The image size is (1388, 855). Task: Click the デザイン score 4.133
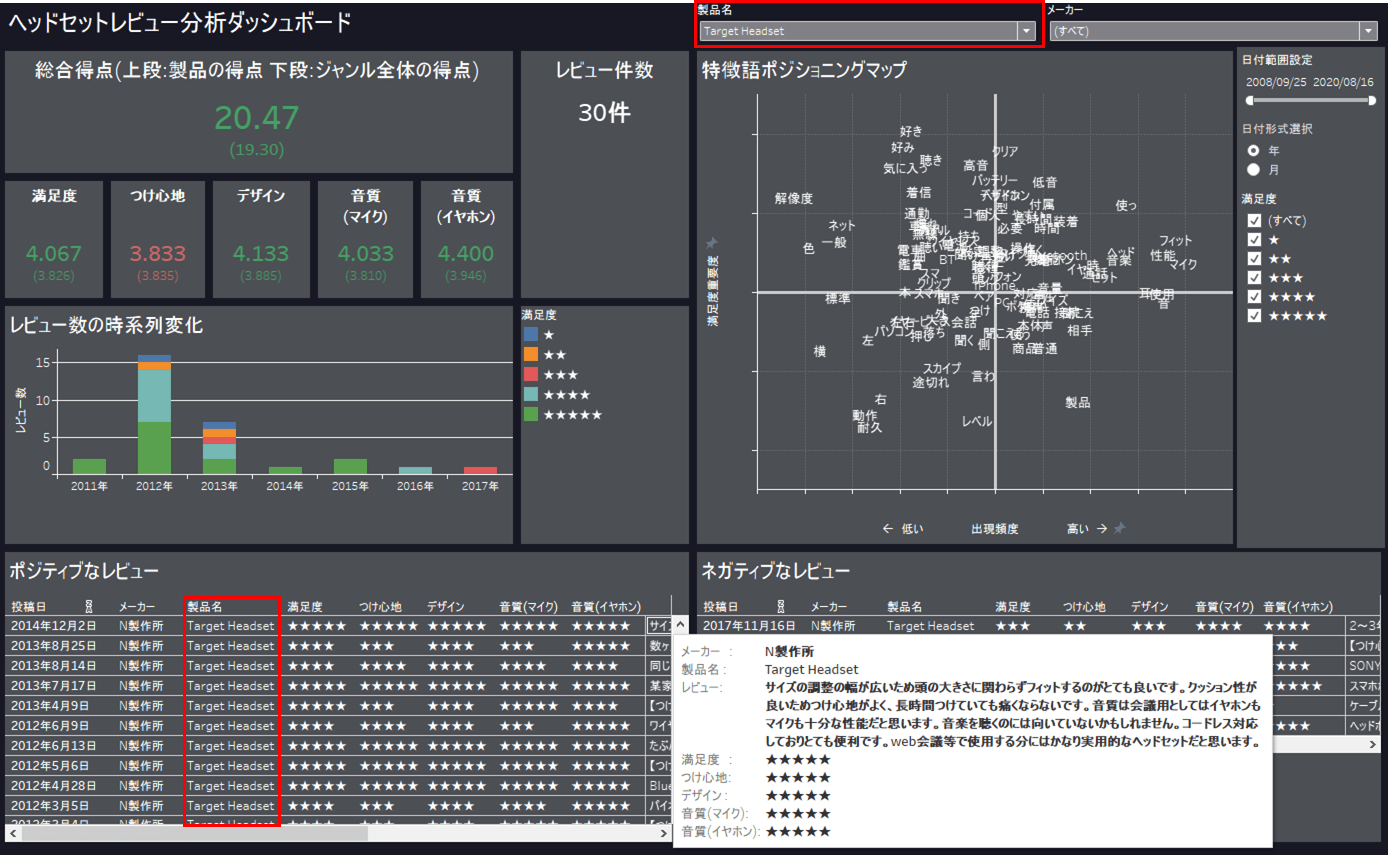click(x=260, y=254)
